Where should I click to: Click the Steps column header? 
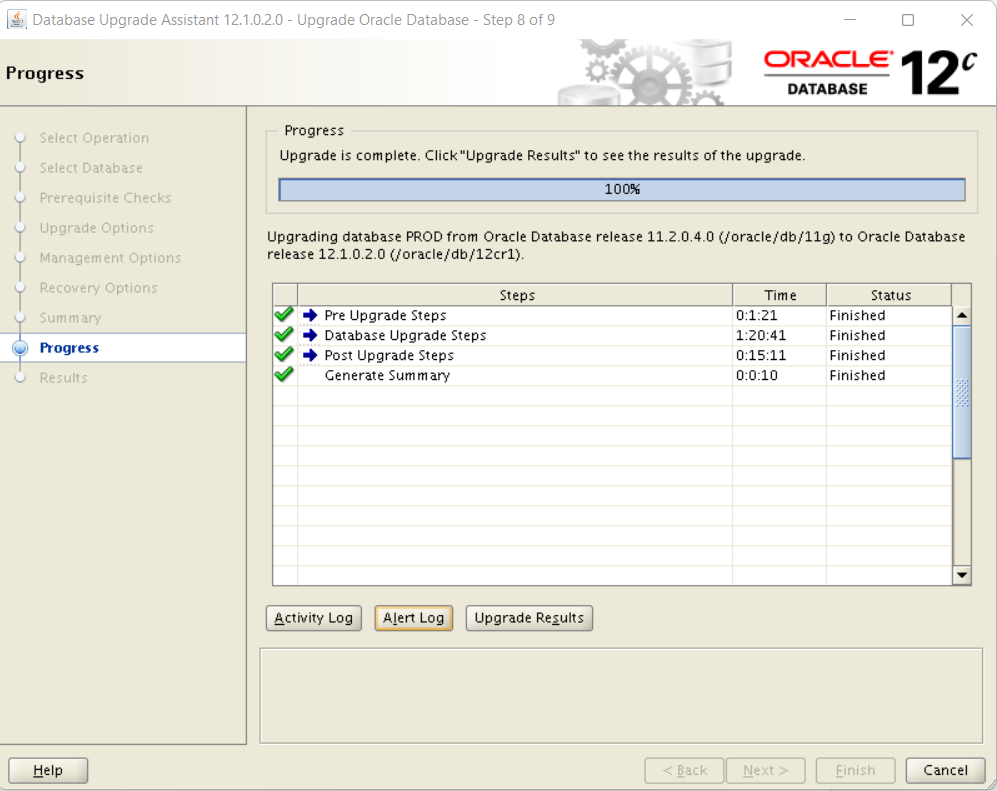click(516, 295)
